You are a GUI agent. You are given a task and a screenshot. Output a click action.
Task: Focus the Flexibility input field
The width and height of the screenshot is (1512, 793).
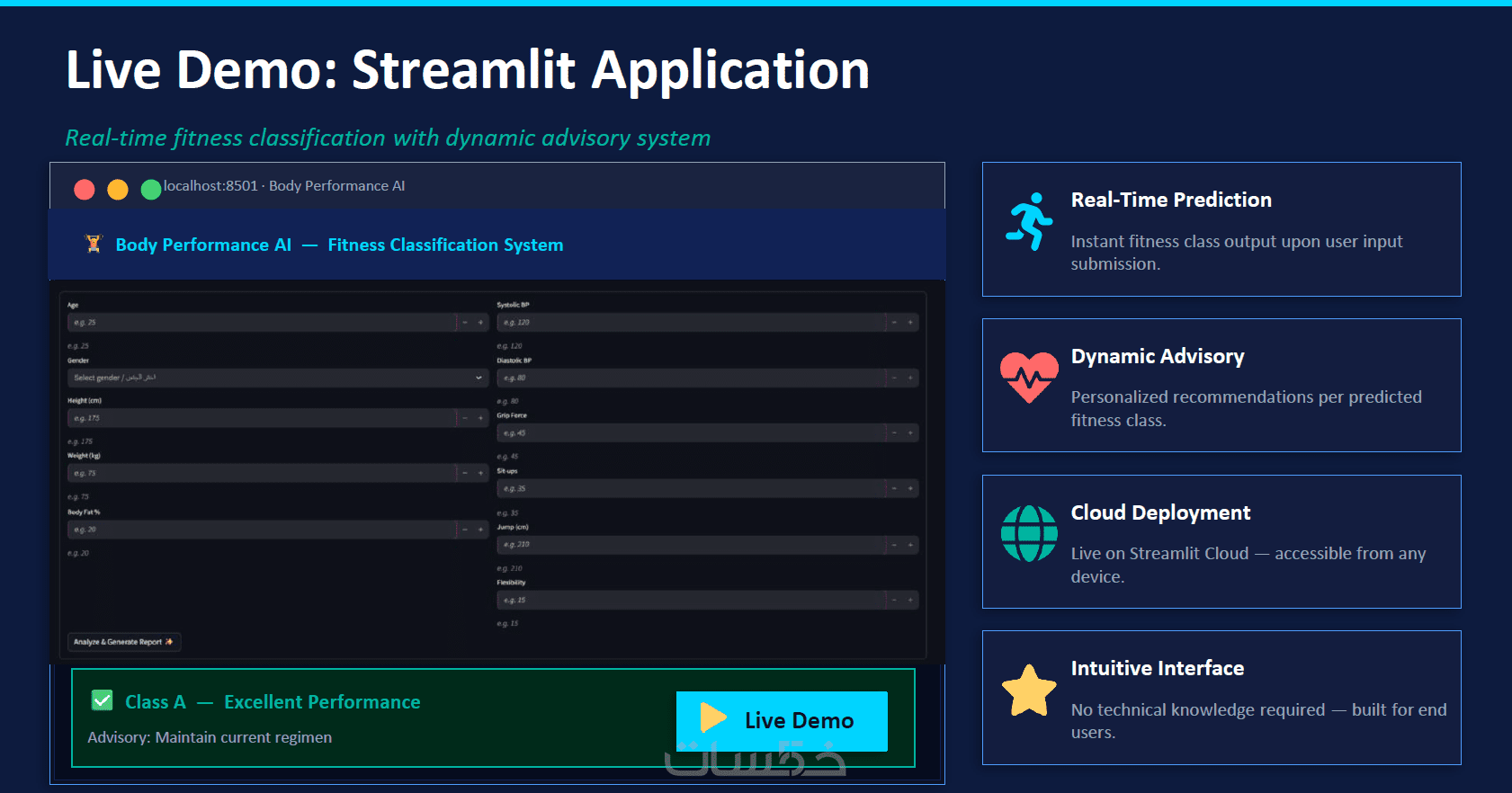tap(692, 600)
